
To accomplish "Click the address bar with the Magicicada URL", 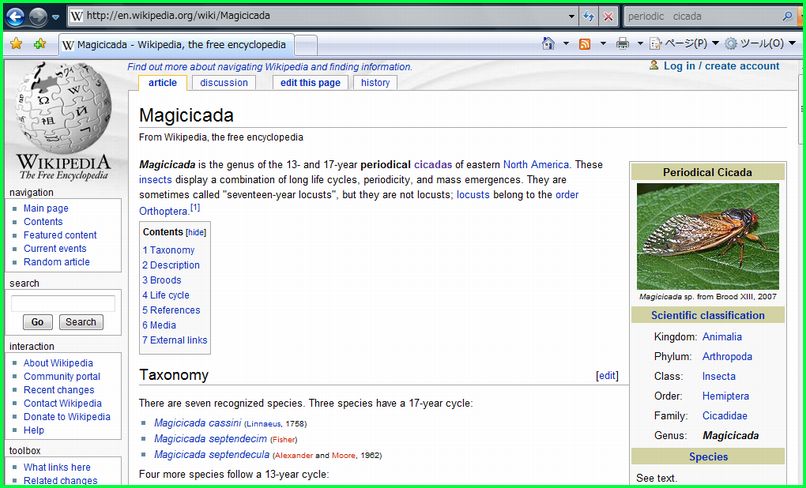I will coord(316,16).
